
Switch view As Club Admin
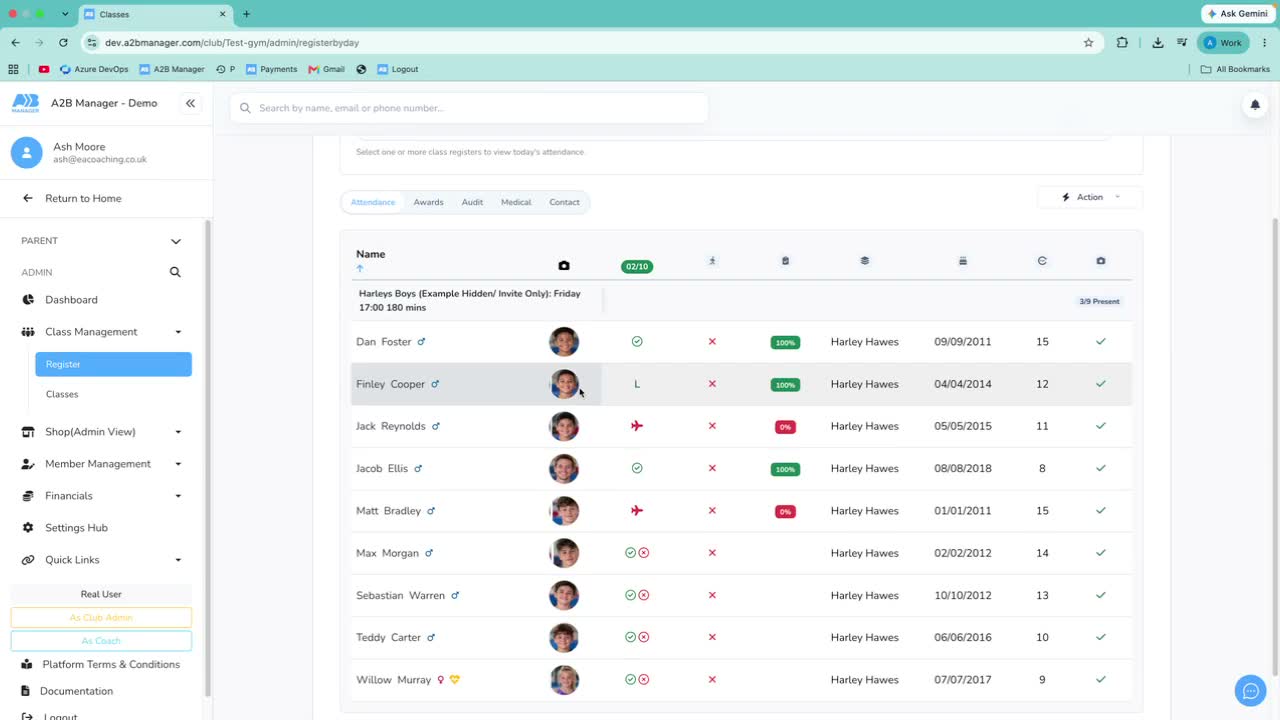(101, 618)
